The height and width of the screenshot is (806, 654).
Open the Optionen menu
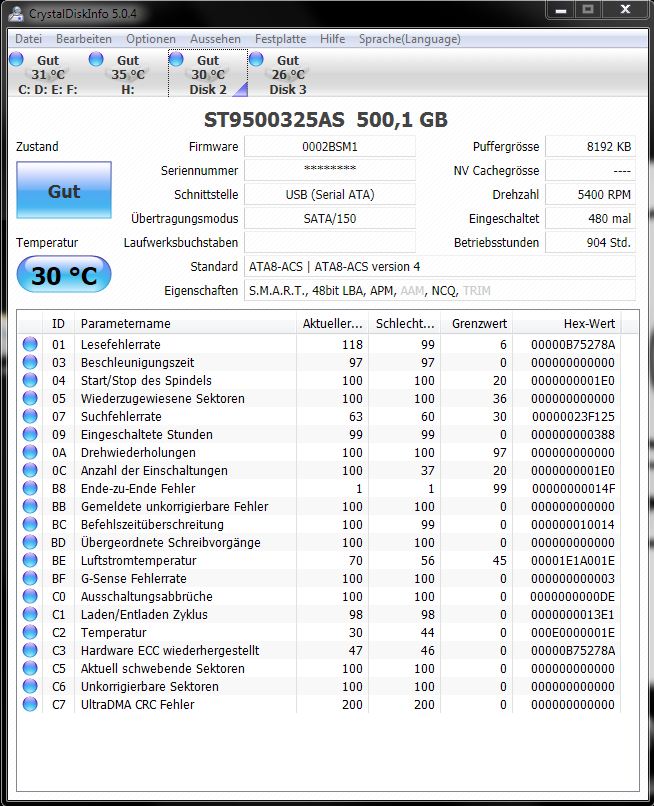pyautogui.click(x=151, y=39)
